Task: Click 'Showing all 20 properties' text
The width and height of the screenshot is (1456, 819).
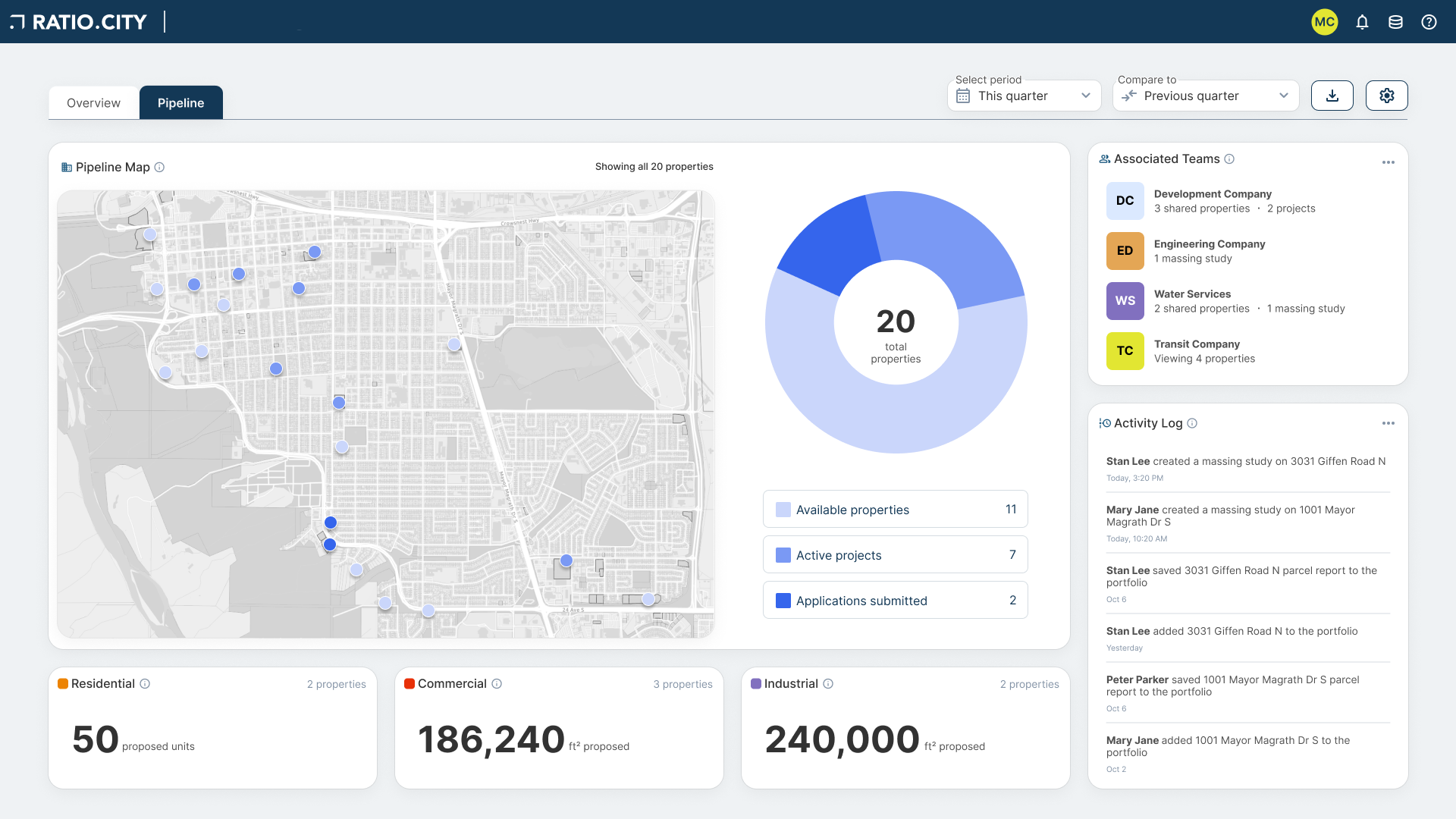Action: 654,167
